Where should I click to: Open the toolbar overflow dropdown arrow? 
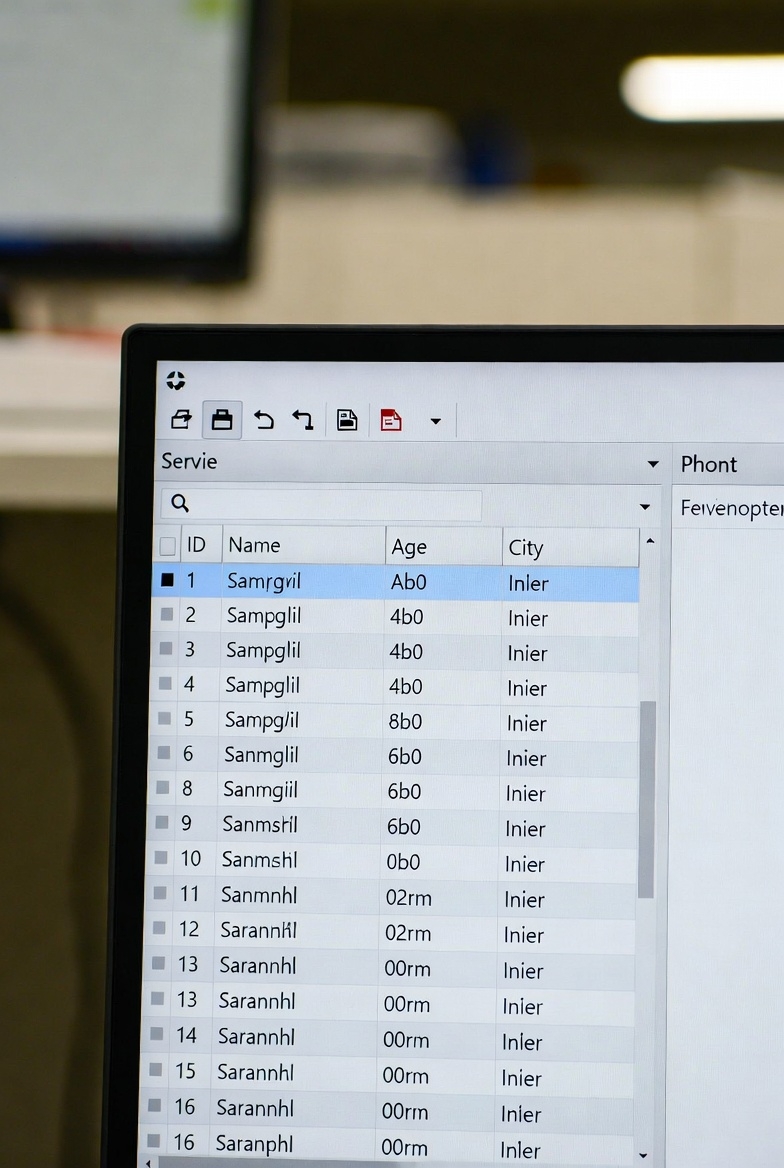tap(435, 421)
